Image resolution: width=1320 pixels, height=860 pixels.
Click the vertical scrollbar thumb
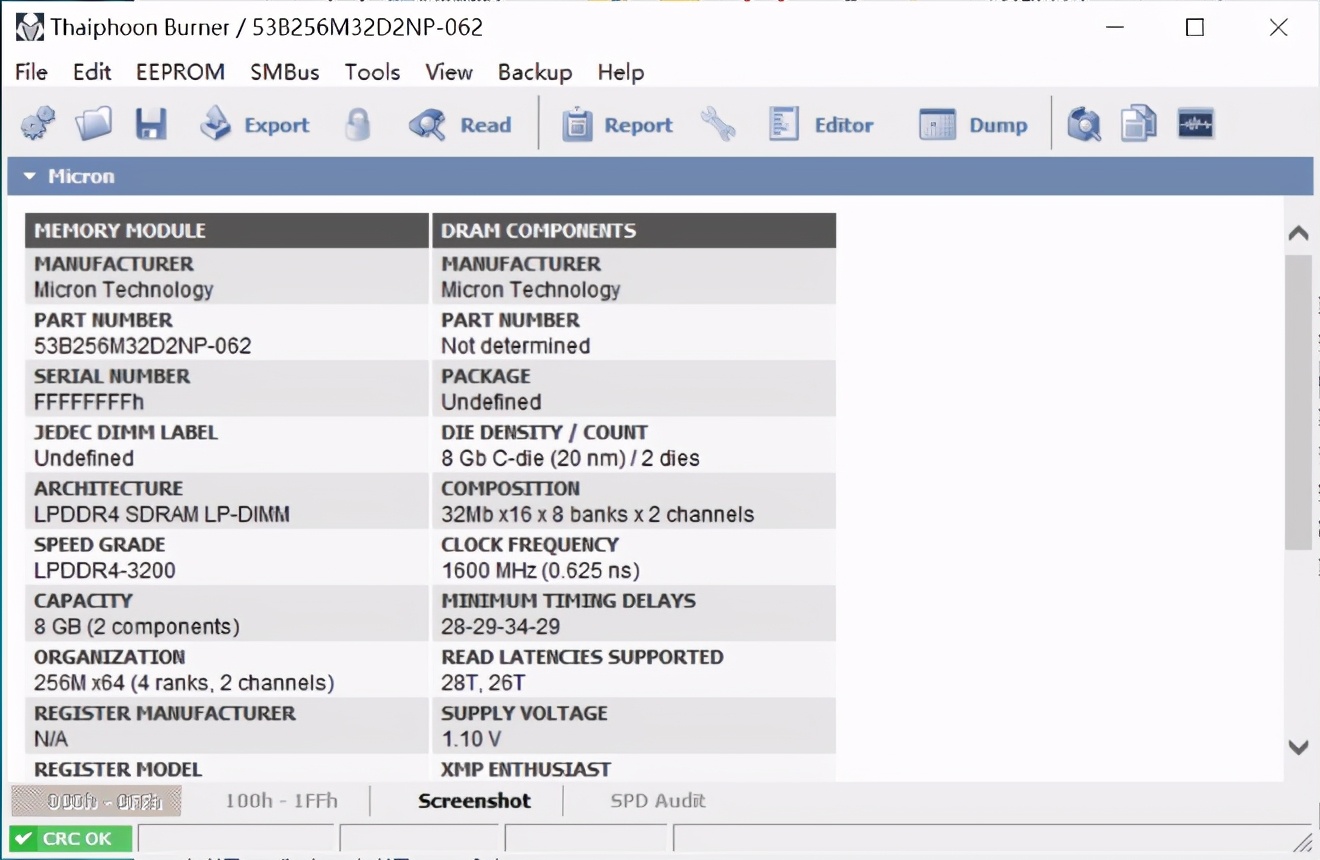[x=1298, y=401]
